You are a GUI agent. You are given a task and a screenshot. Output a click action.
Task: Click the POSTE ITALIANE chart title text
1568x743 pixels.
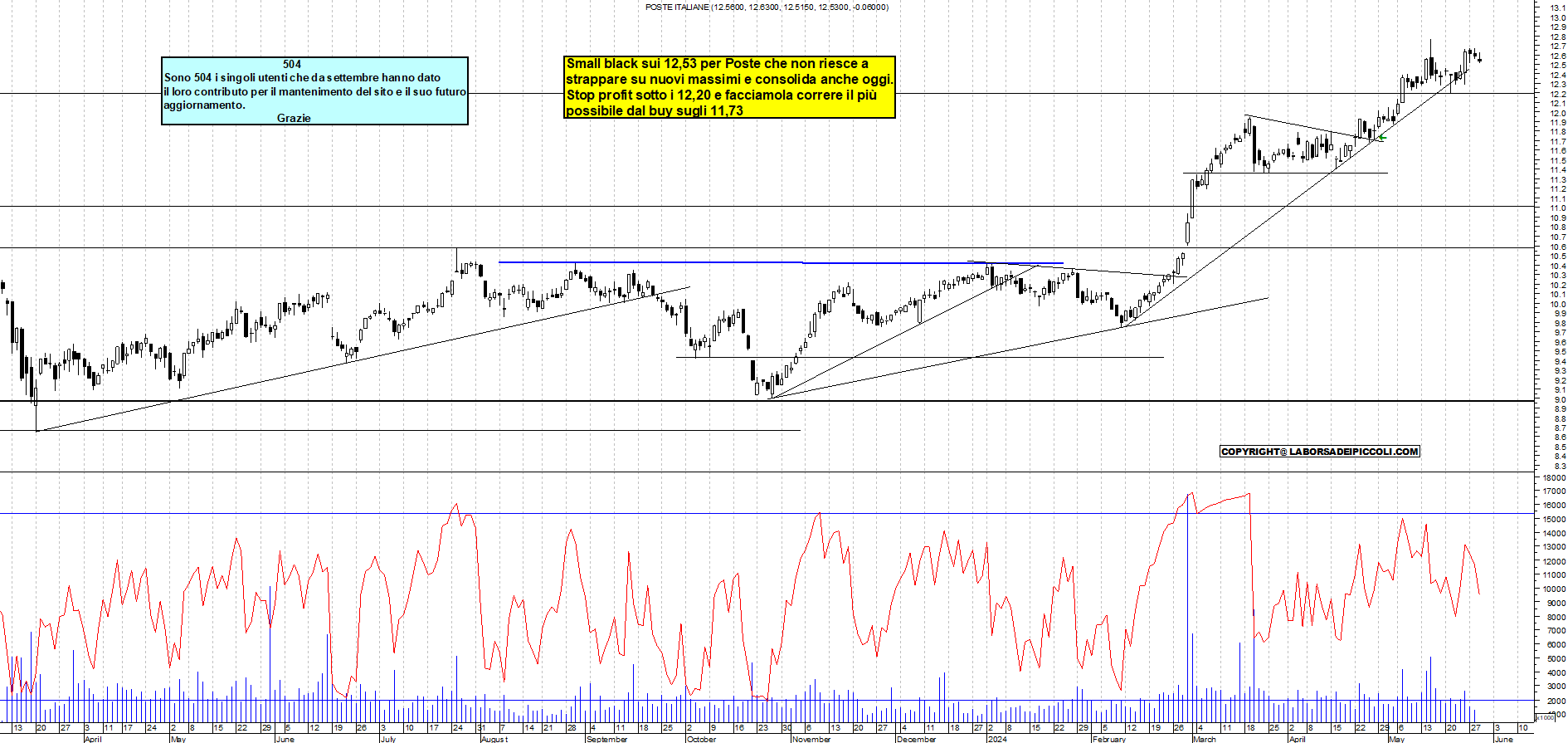(767, 7)
